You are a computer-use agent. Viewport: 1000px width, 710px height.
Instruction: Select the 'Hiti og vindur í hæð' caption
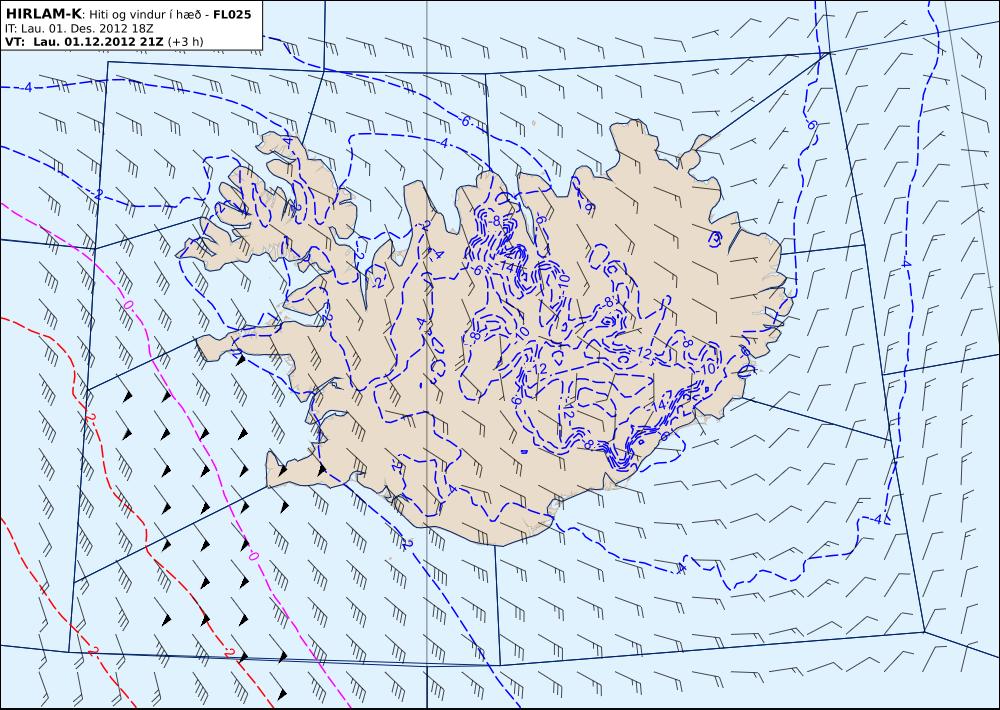coord(146,15)
